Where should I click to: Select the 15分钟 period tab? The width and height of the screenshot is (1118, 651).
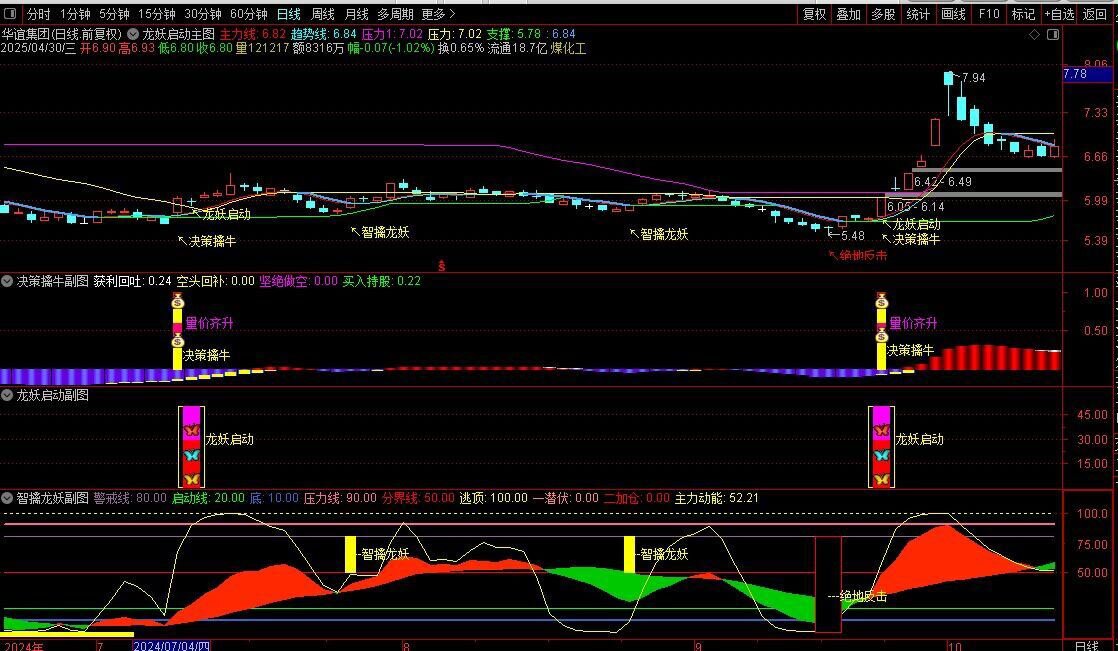(157, 14)
